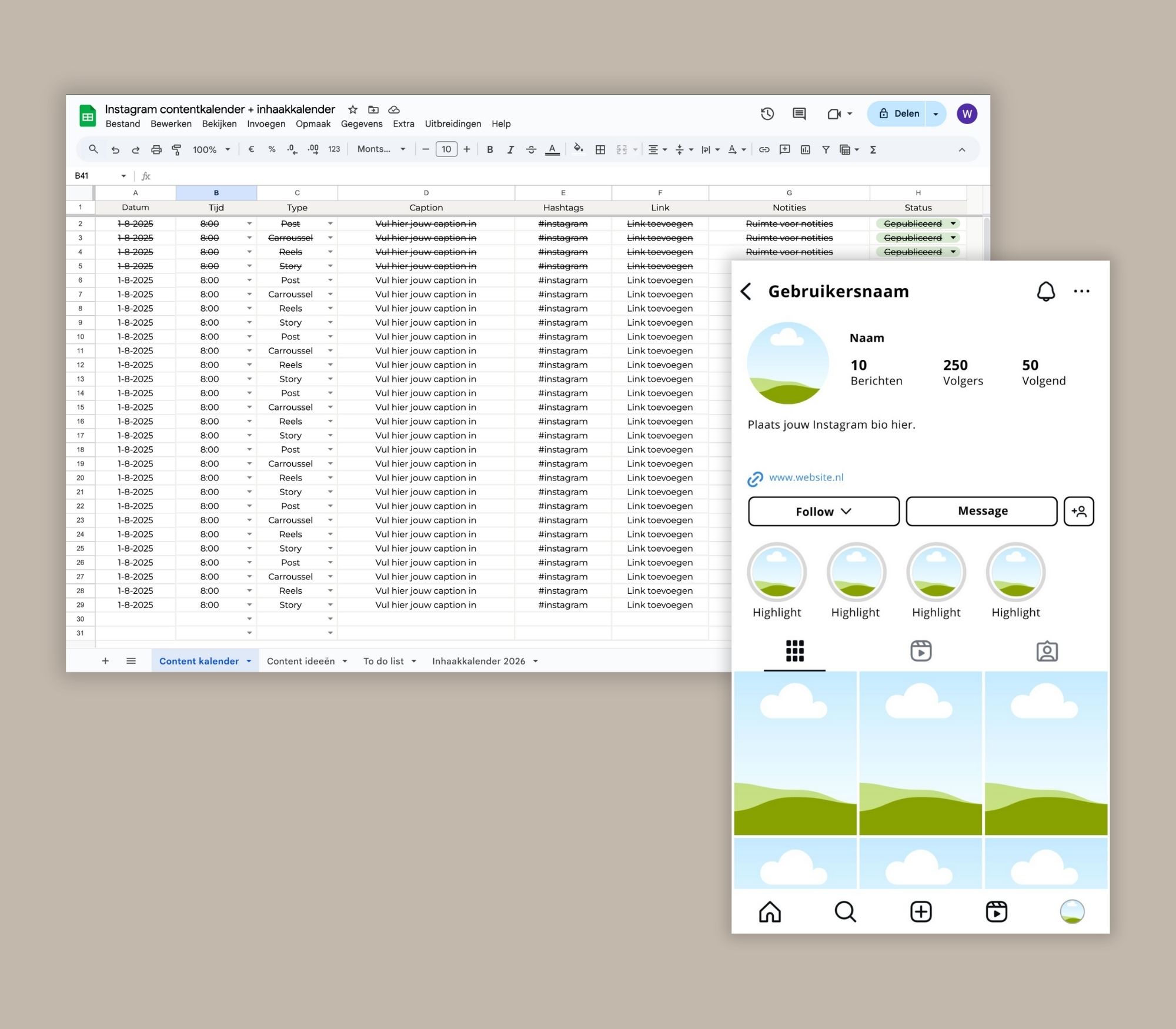The width and height of the screenshot is (1176, 1029).
Task: Click the Delen share button
Action: (898, 114)
